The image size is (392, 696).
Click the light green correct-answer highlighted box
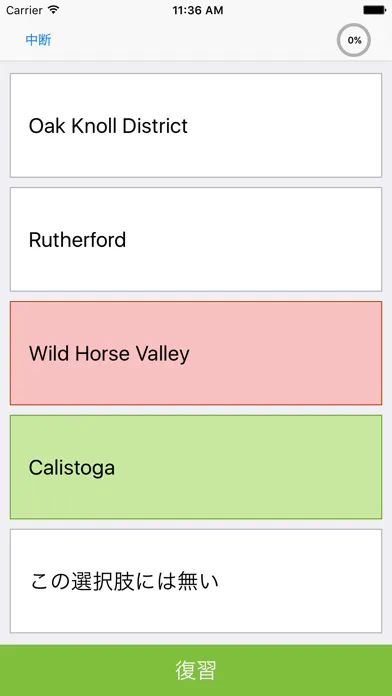[x=196, y=467]
